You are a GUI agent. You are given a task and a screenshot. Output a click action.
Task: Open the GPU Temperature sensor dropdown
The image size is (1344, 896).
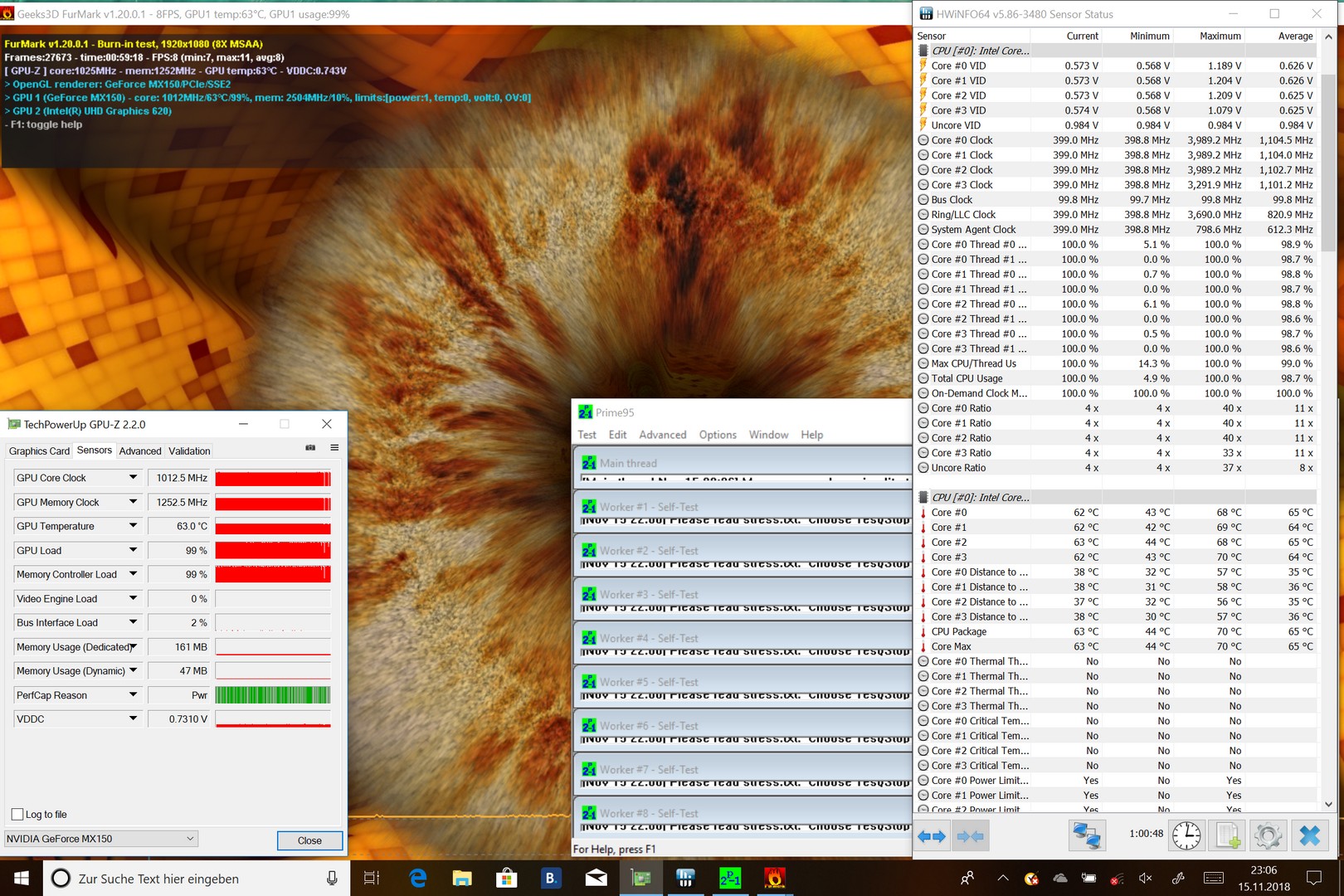pyautogui.click(x=133, y=526)
